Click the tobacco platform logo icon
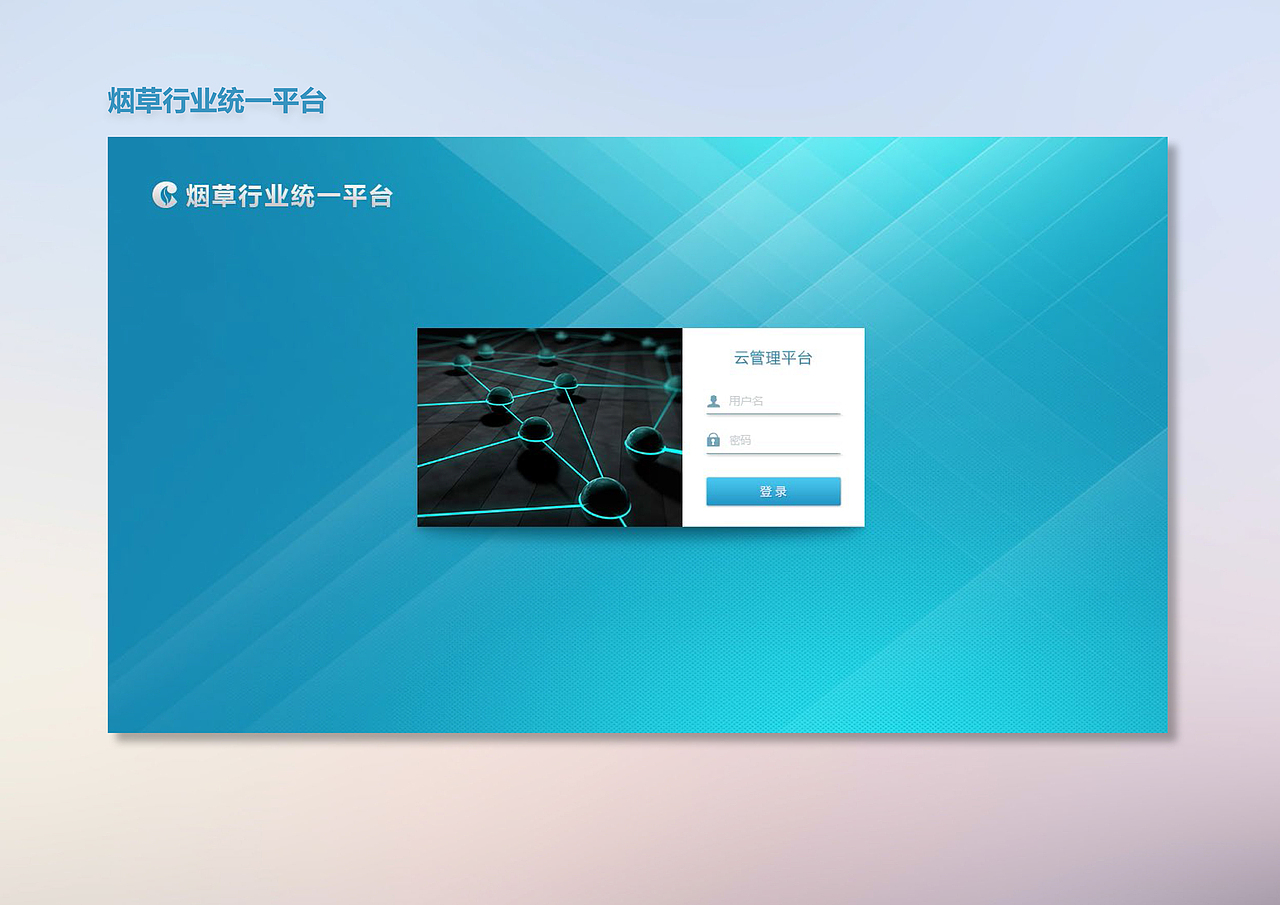This screenshot has width=1280, height=905. (165, 195)
